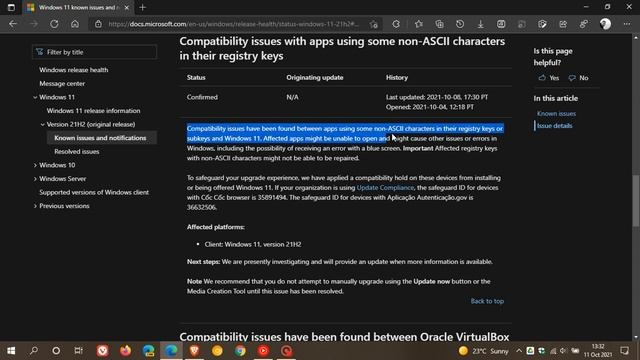The width and height of the screenshot is (640, 360).
Task: Select Known issues and notifications item
Action: click(x=100, y=138)
